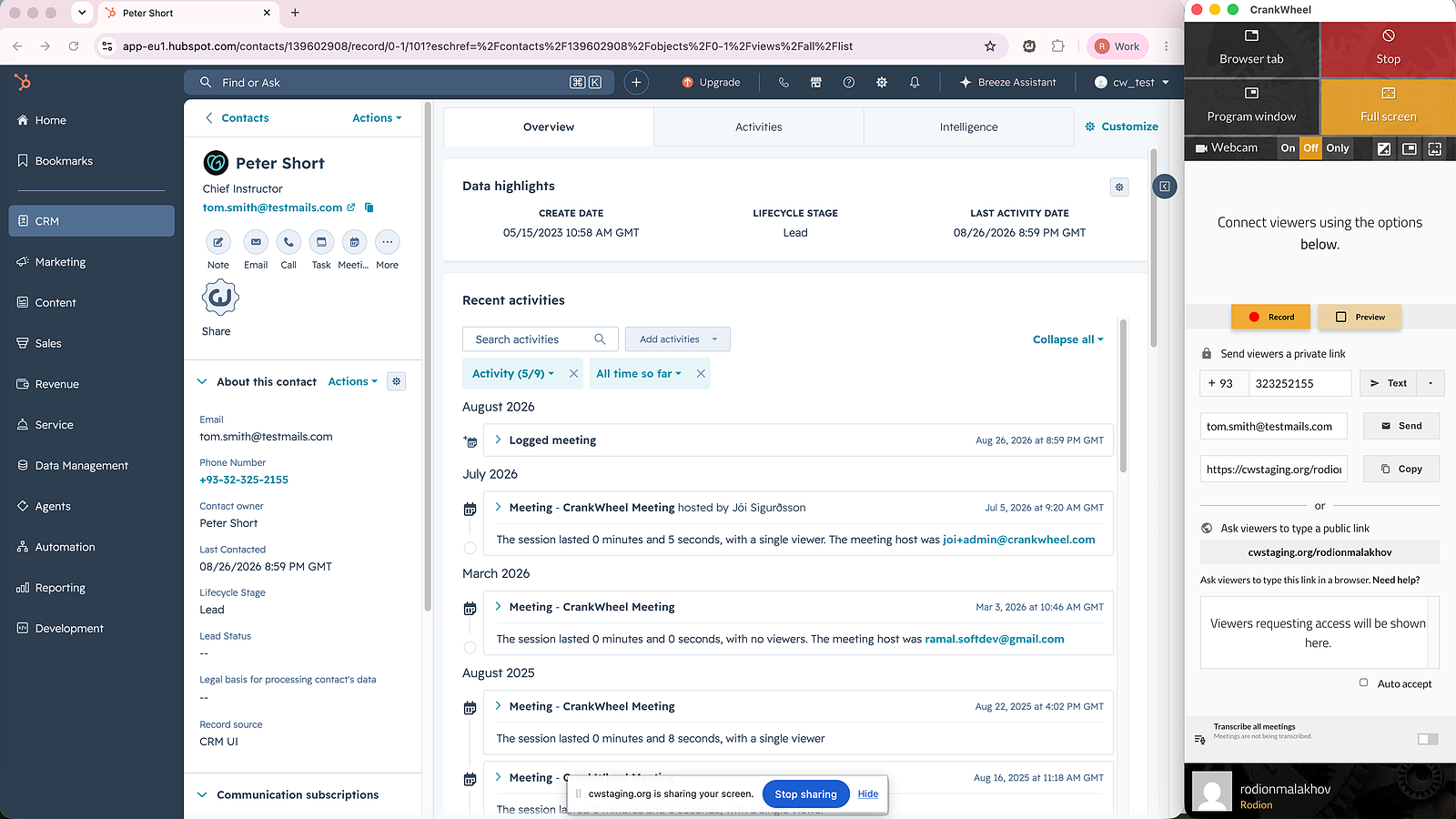Open the browser extensions puzzle icon
The height and width of the screenshot is (819, 1456).
click(x=1057, y=46)
